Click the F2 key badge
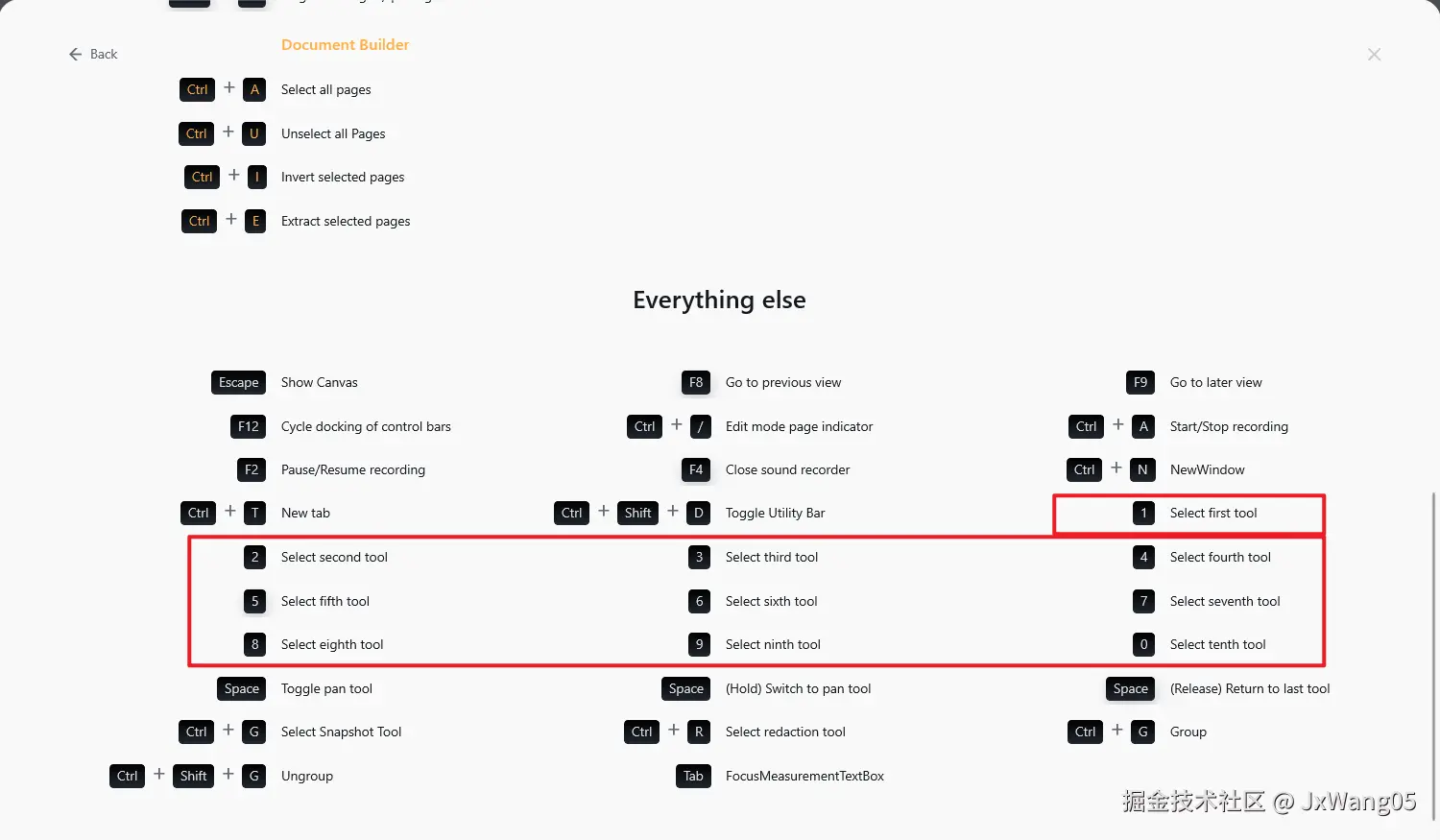The image size is (1440, 840). (252, 469)
